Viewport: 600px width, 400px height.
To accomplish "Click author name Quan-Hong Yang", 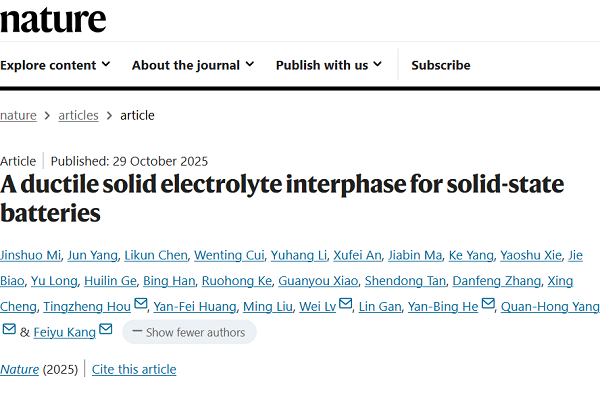I will [549, 306].
